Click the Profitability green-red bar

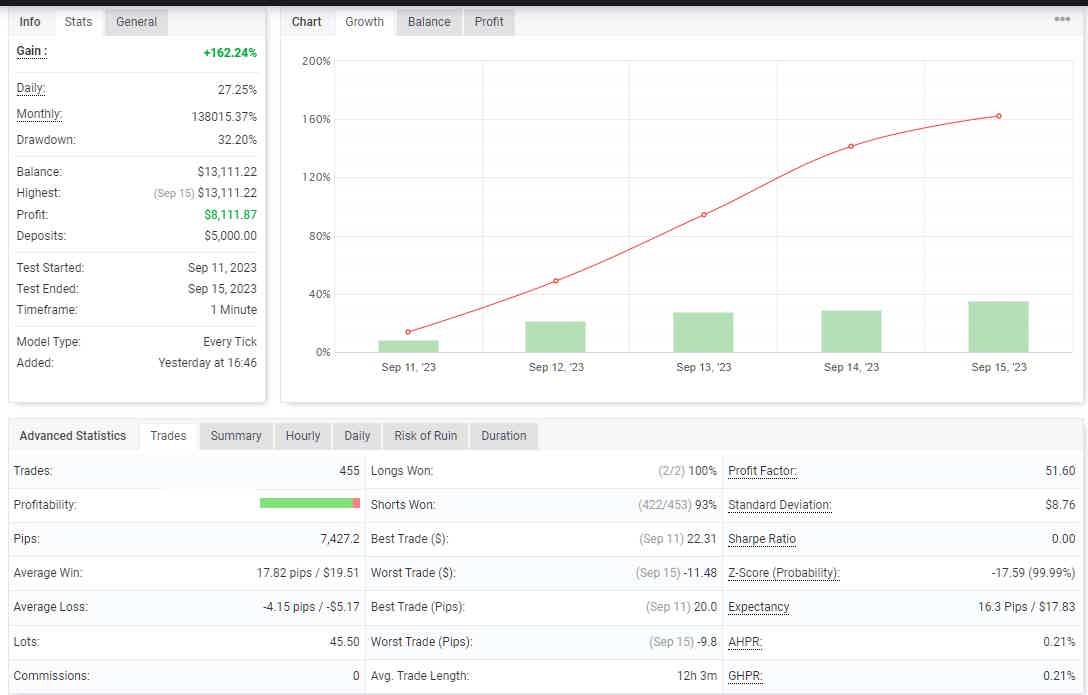click(x=309, y=503)
